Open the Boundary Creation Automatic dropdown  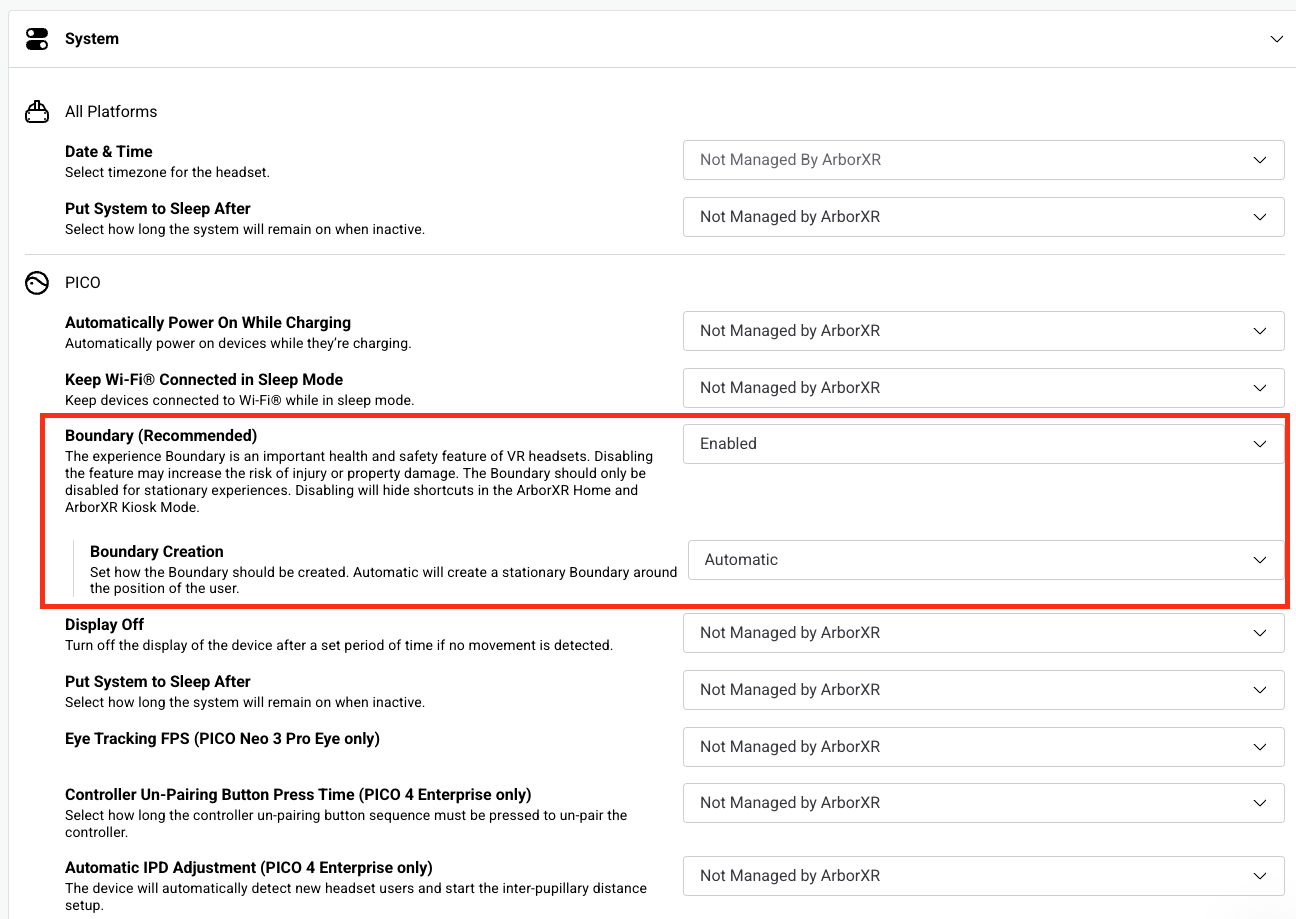(986, 560)
